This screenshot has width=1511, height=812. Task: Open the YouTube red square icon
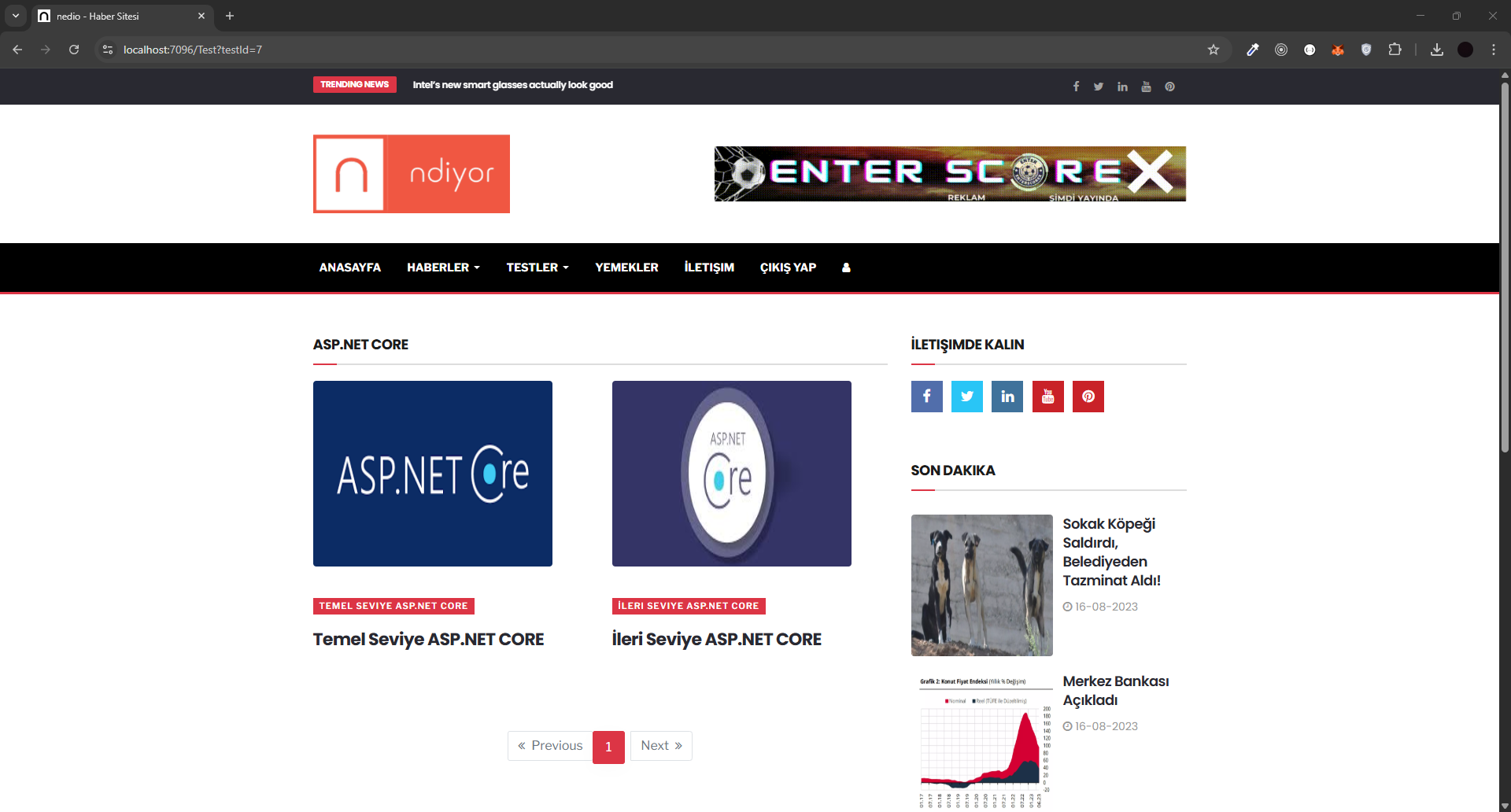tap(1047, 397)
